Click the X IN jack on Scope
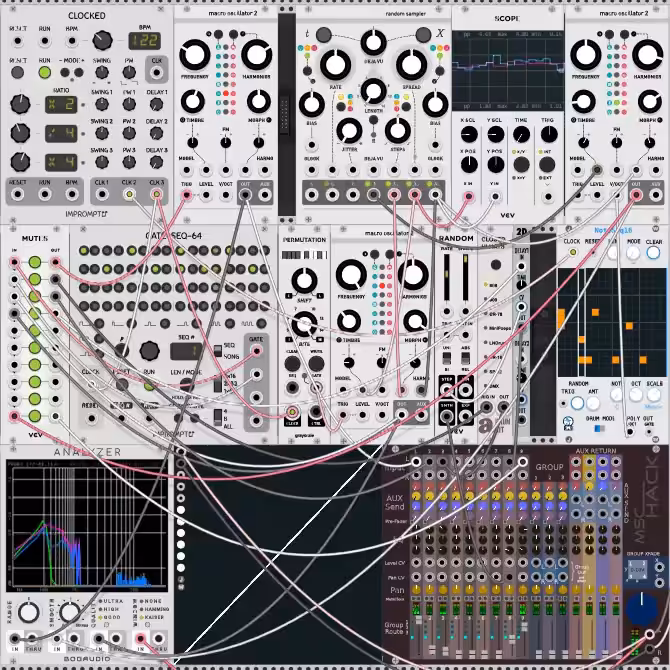The image size is (670, 670). 469,197
